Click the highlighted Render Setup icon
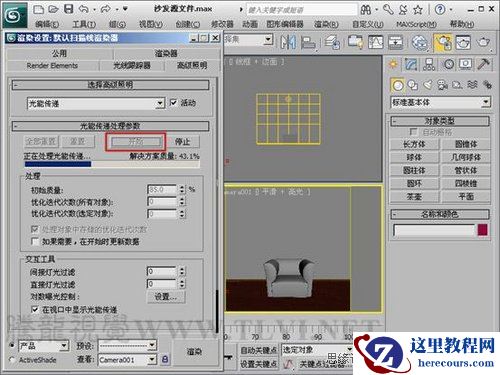Image resolution: width=500 pixels, height=375 pixels. tap(442, 43)
